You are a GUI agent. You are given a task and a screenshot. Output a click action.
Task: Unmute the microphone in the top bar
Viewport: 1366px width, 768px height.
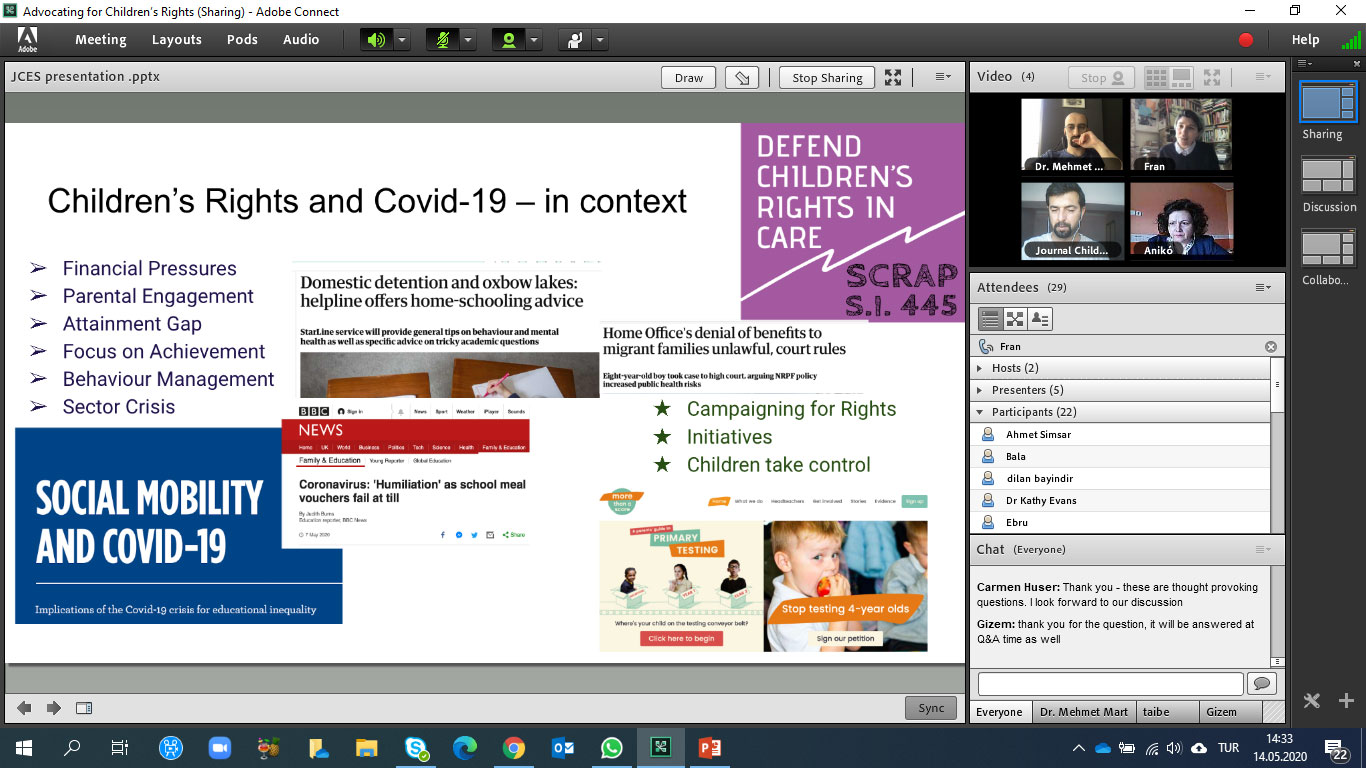tap(442, 40)
